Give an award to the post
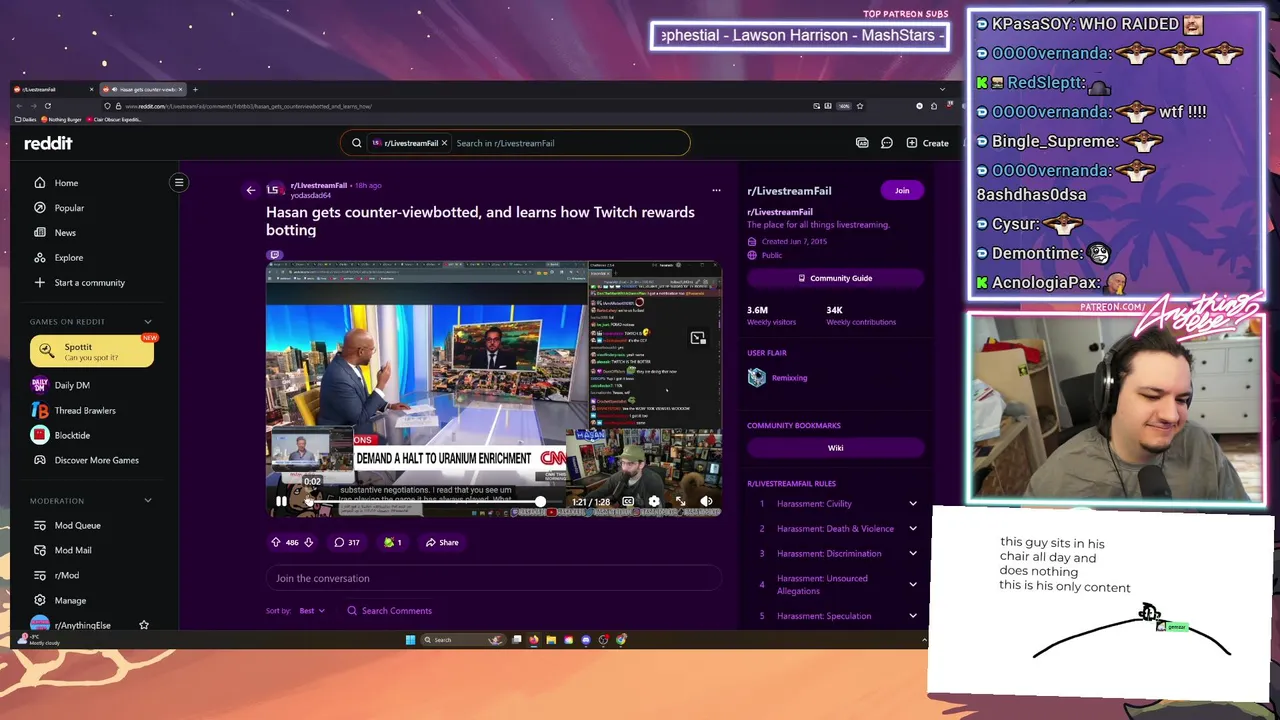This screenshot has width=1280, height=720. coord(392,542)
